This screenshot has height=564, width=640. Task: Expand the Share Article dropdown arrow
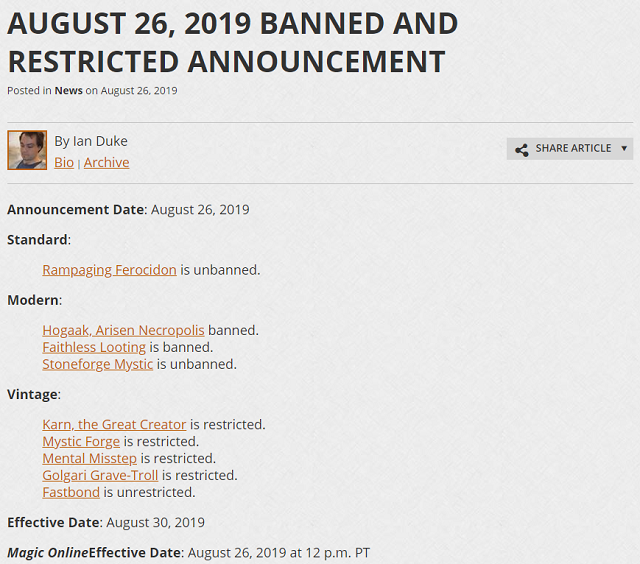tap(624, 149)
